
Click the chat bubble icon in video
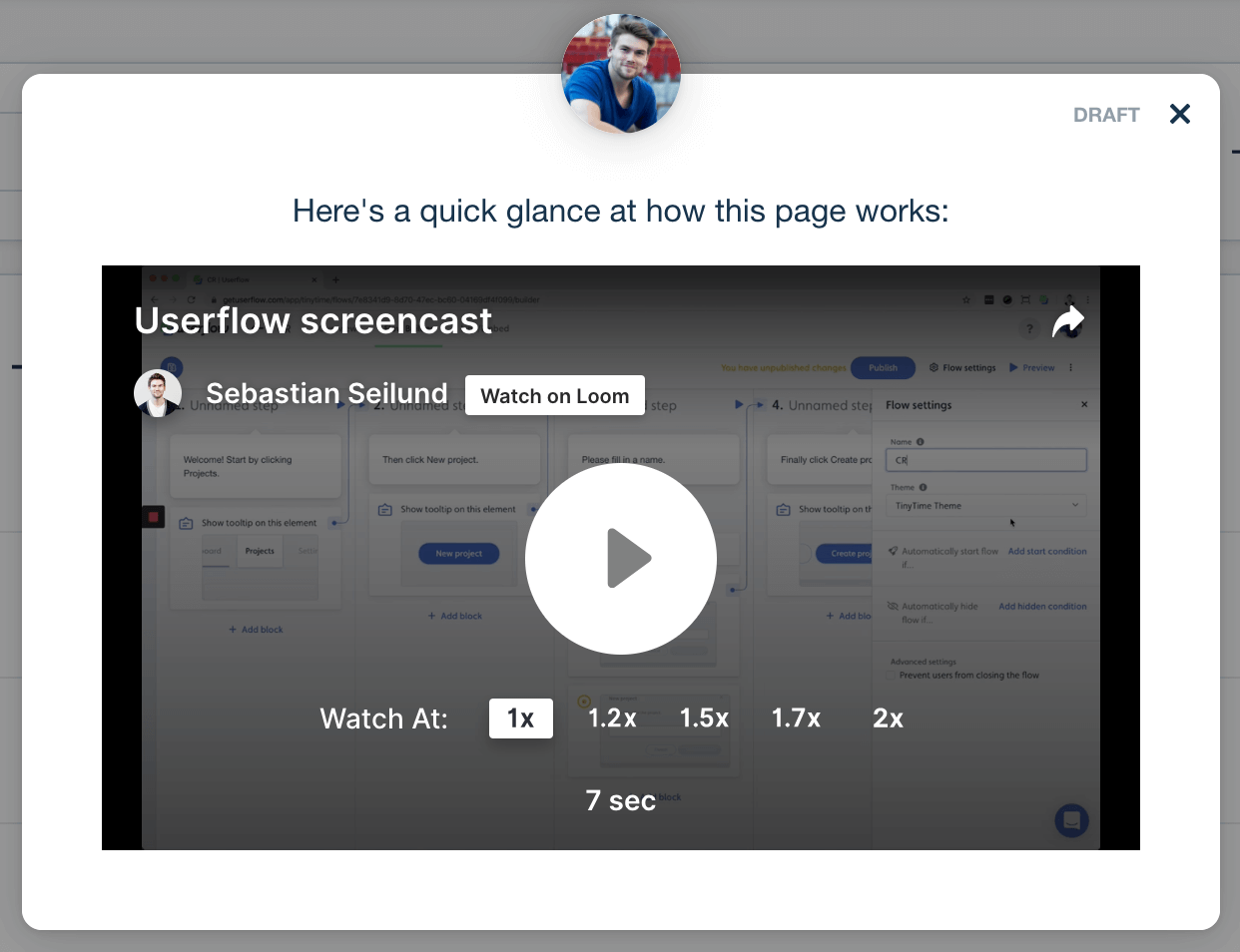coord(1071,820)
